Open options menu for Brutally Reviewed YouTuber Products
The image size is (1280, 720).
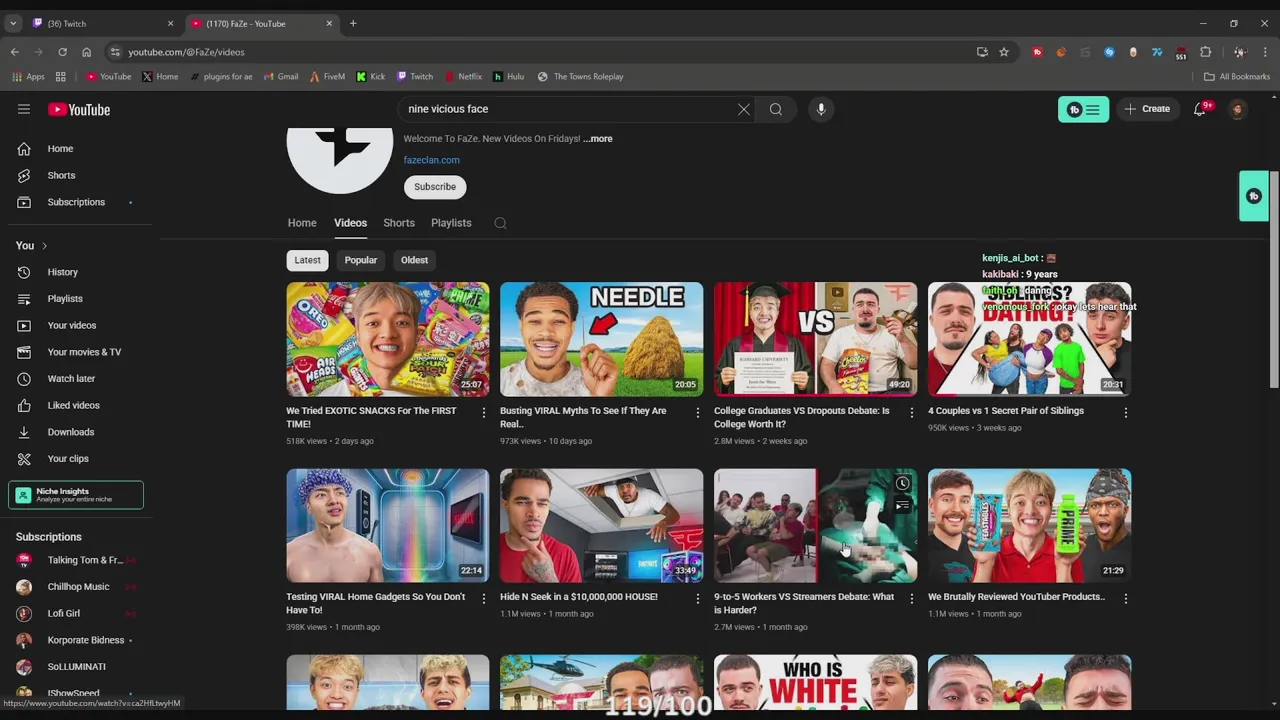(x=1125, y=598)
